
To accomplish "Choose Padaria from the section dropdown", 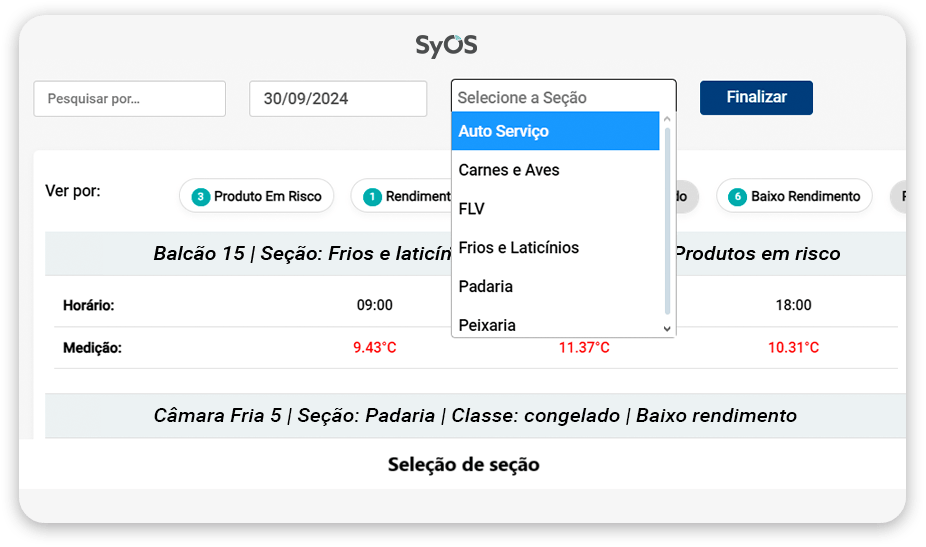I will pos(555,286).
